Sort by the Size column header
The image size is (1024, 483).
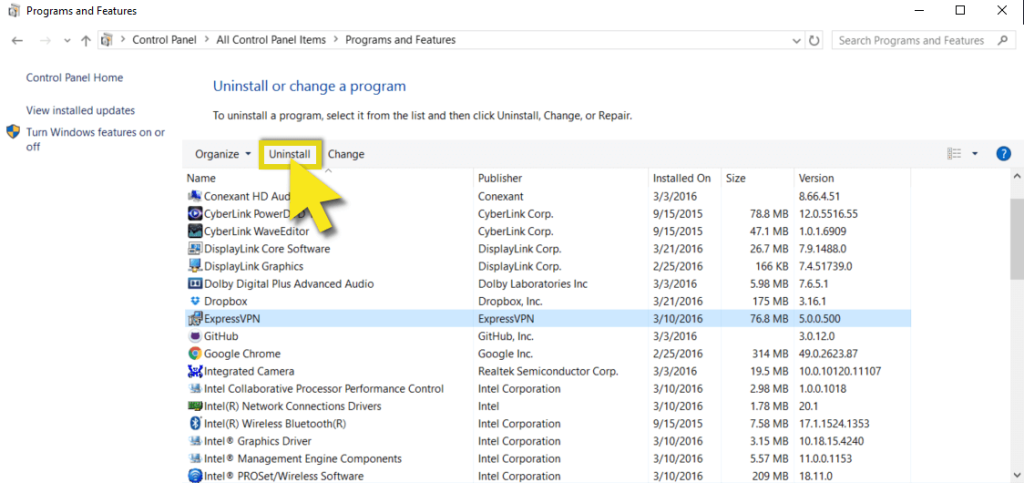[x=758, y=178]
